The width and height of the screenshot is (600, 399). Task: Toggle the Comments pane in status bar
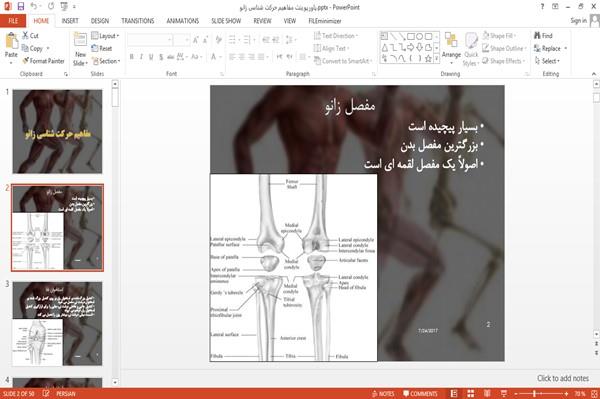(420, 394)
